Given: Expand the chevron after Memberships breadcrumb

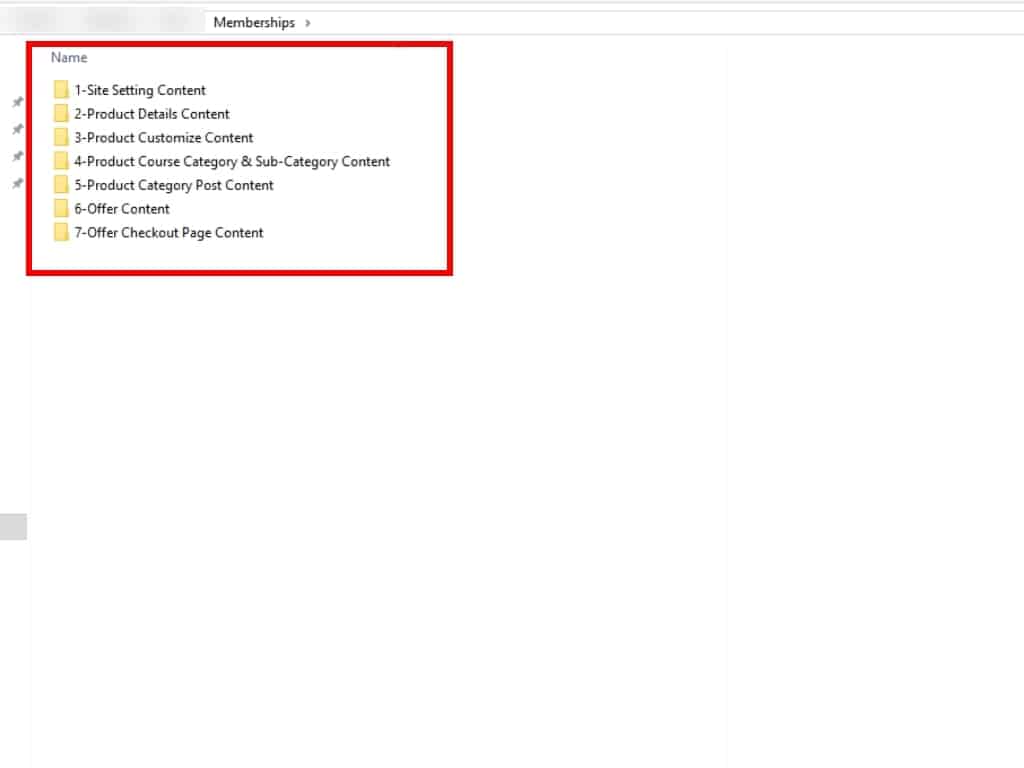Looking at the screenshot, I should [307, 22].
